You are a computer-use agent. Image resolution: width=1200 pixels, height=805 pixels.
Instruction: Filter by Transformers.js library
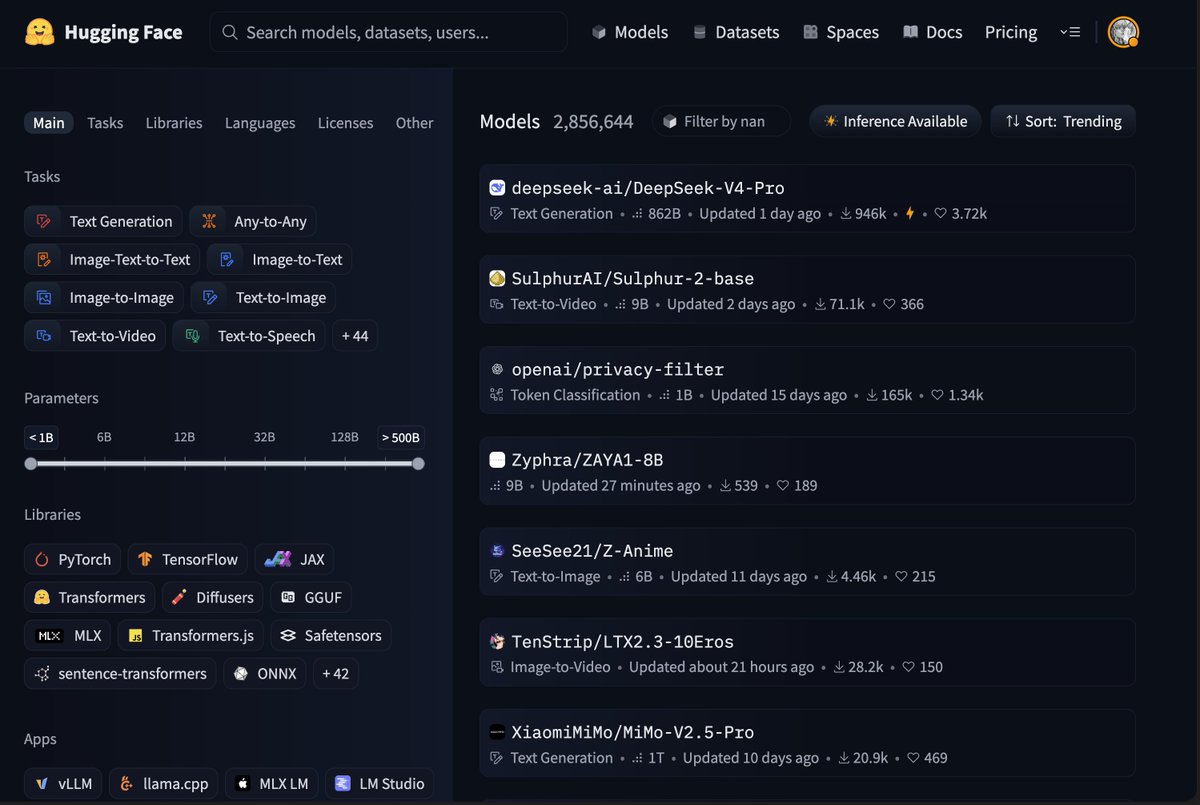click(191, 635)
